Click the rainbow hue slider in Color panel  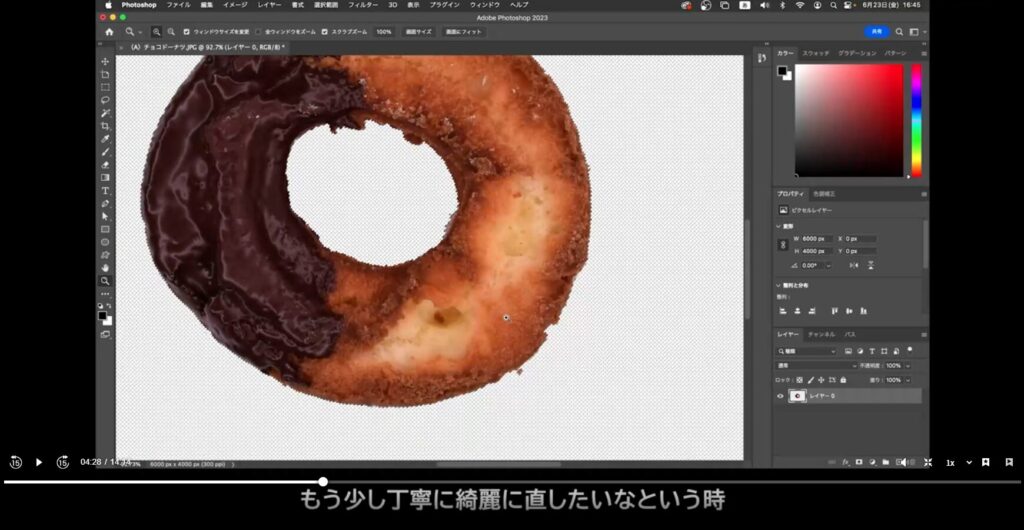click(916, 120)
